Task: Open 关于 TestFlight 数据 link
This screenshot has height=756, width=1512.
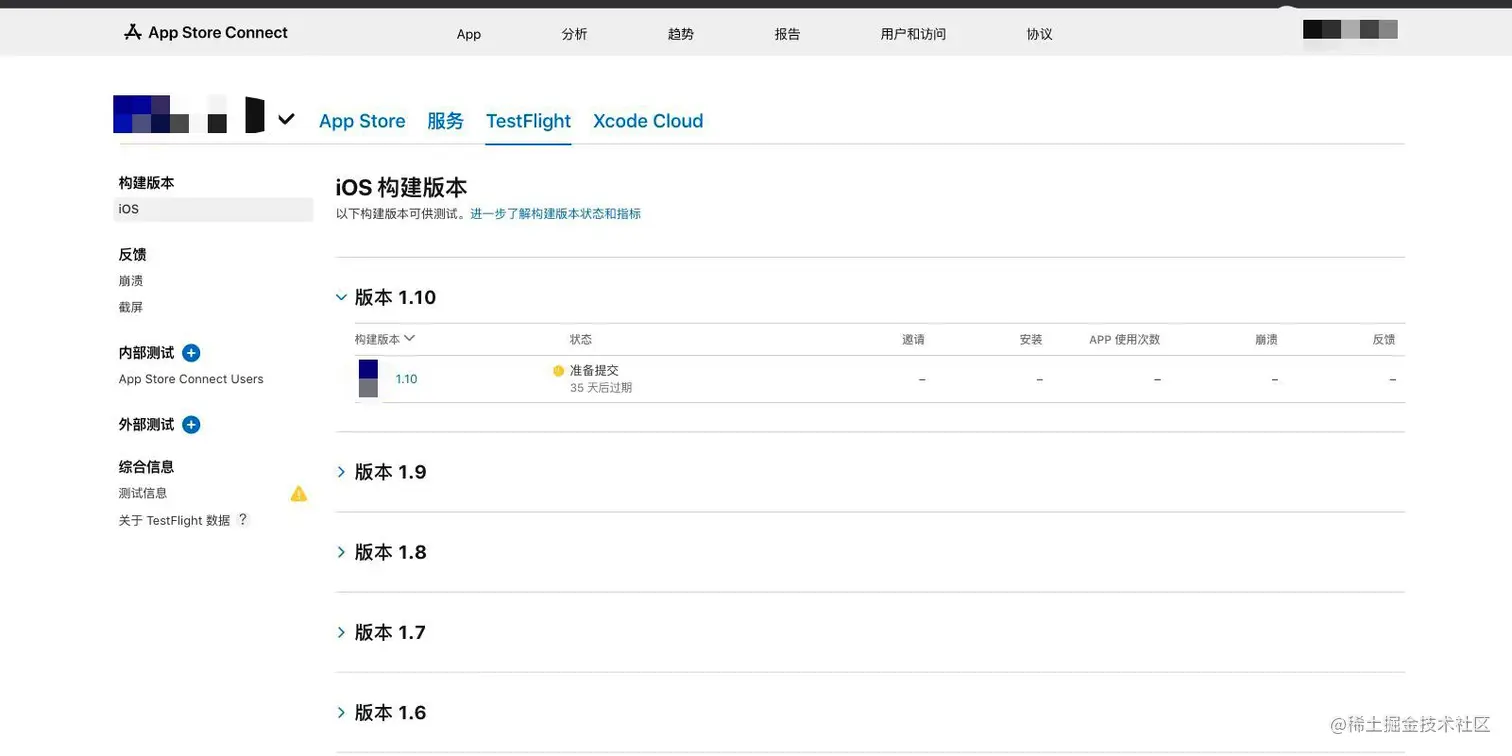Action: pos(174,520)
